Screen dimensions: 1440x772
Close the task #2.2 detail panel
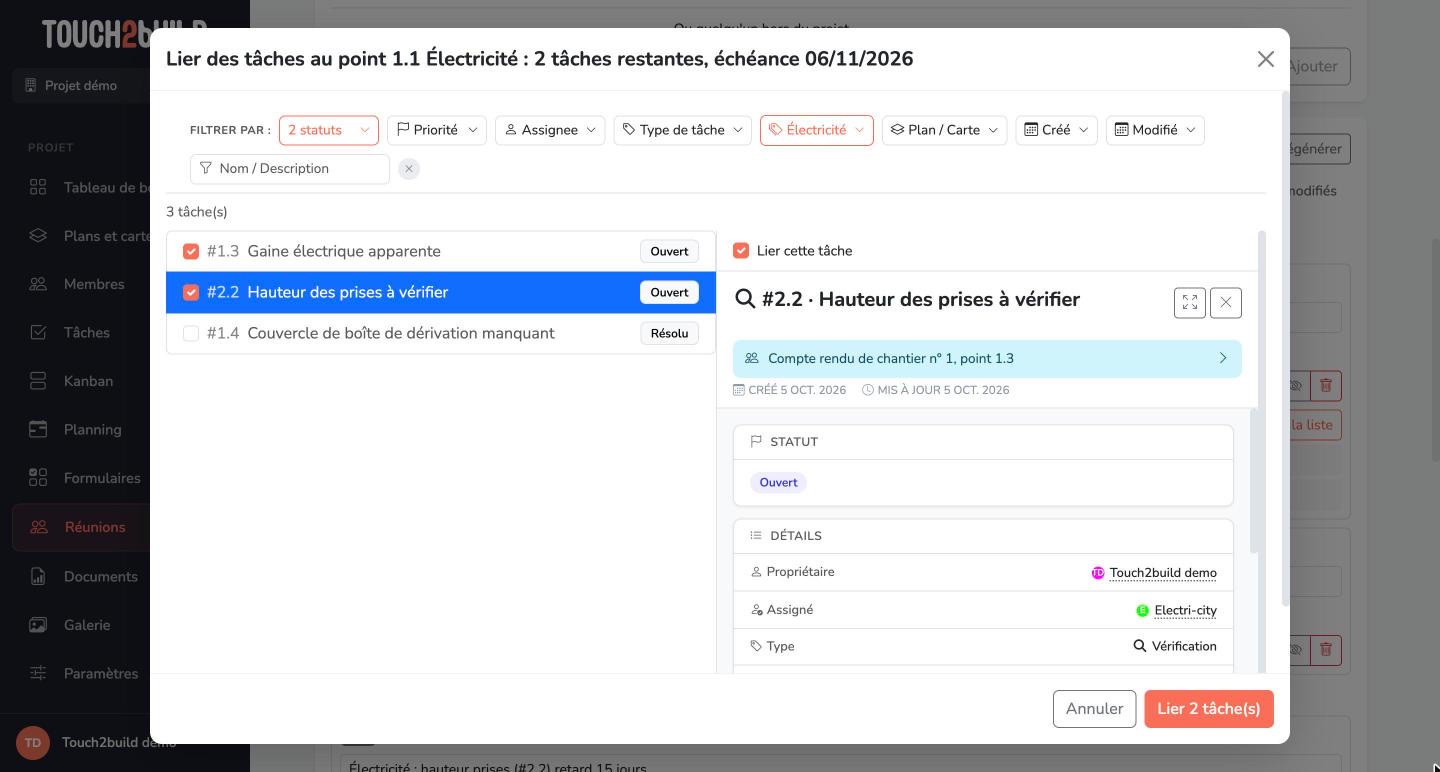pos(1226,302)
